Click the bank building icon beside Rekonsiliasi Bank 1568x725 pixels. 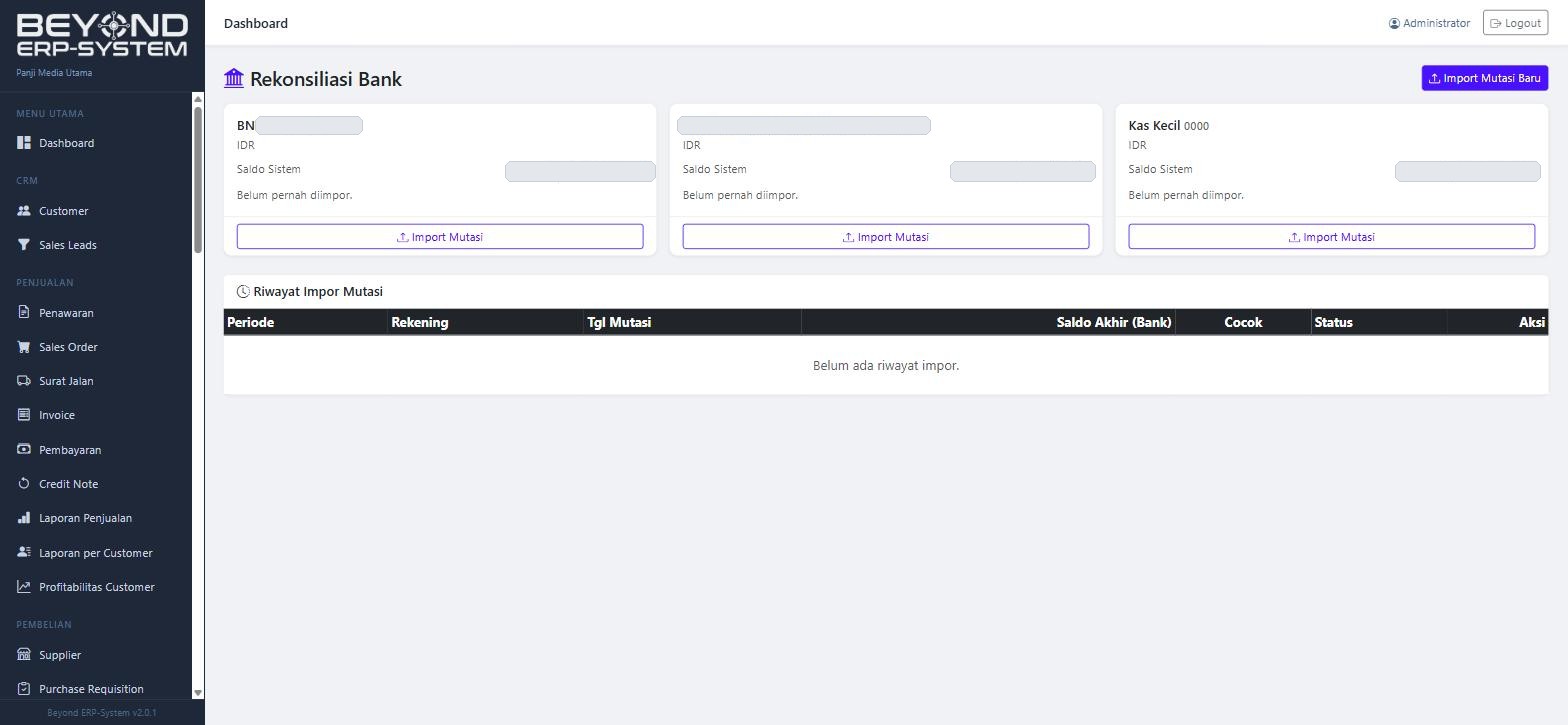tap(234, 78)
